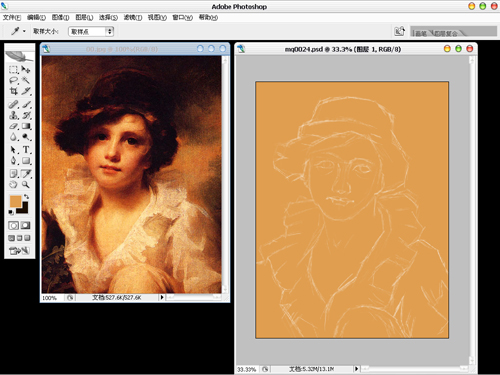This screenshot has width=500, height=375.
Task: Open the Eyedropper tool preset picker arrow
Action: pos(24,31)
